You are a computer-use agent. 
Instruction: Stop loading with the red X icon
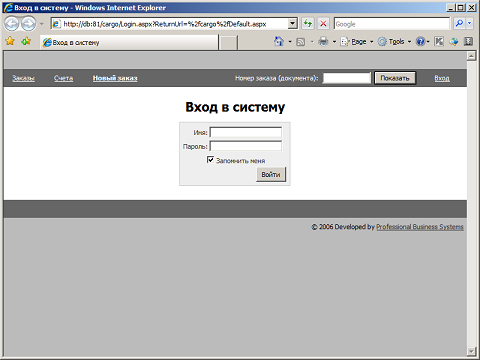(323, 24)
